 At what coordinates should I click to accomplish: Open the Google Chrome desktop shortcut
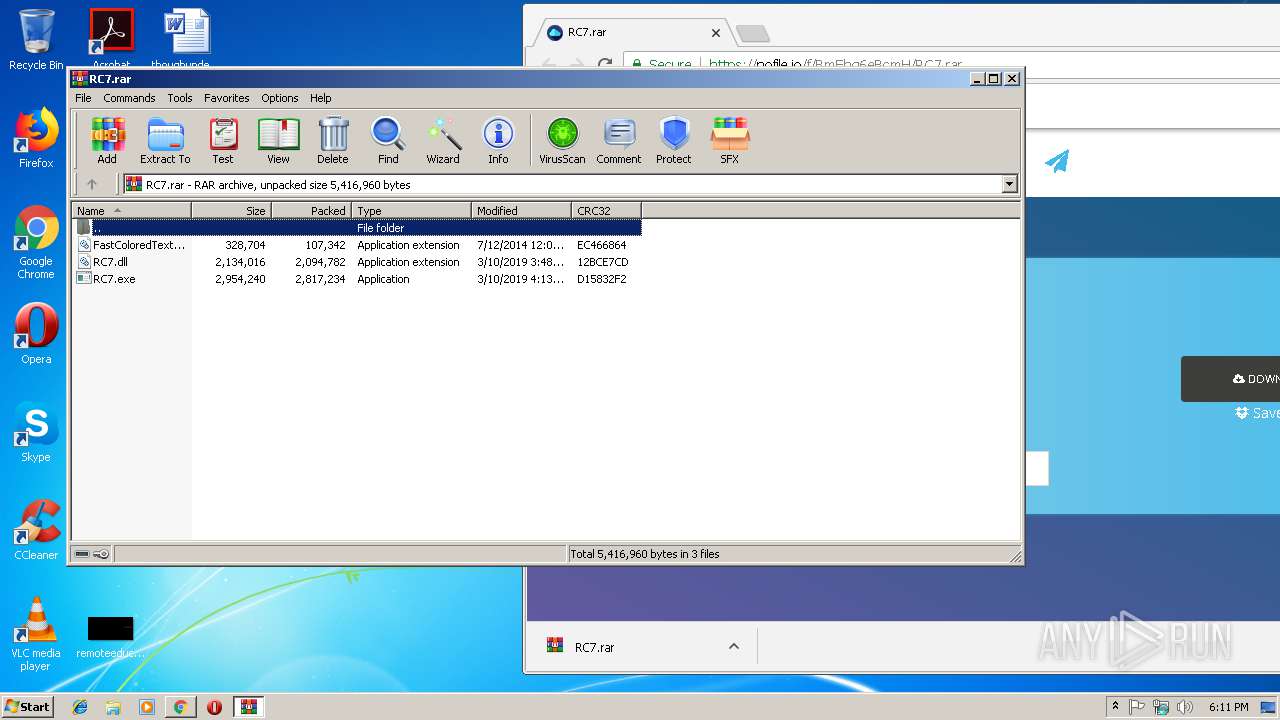(36, 243)
